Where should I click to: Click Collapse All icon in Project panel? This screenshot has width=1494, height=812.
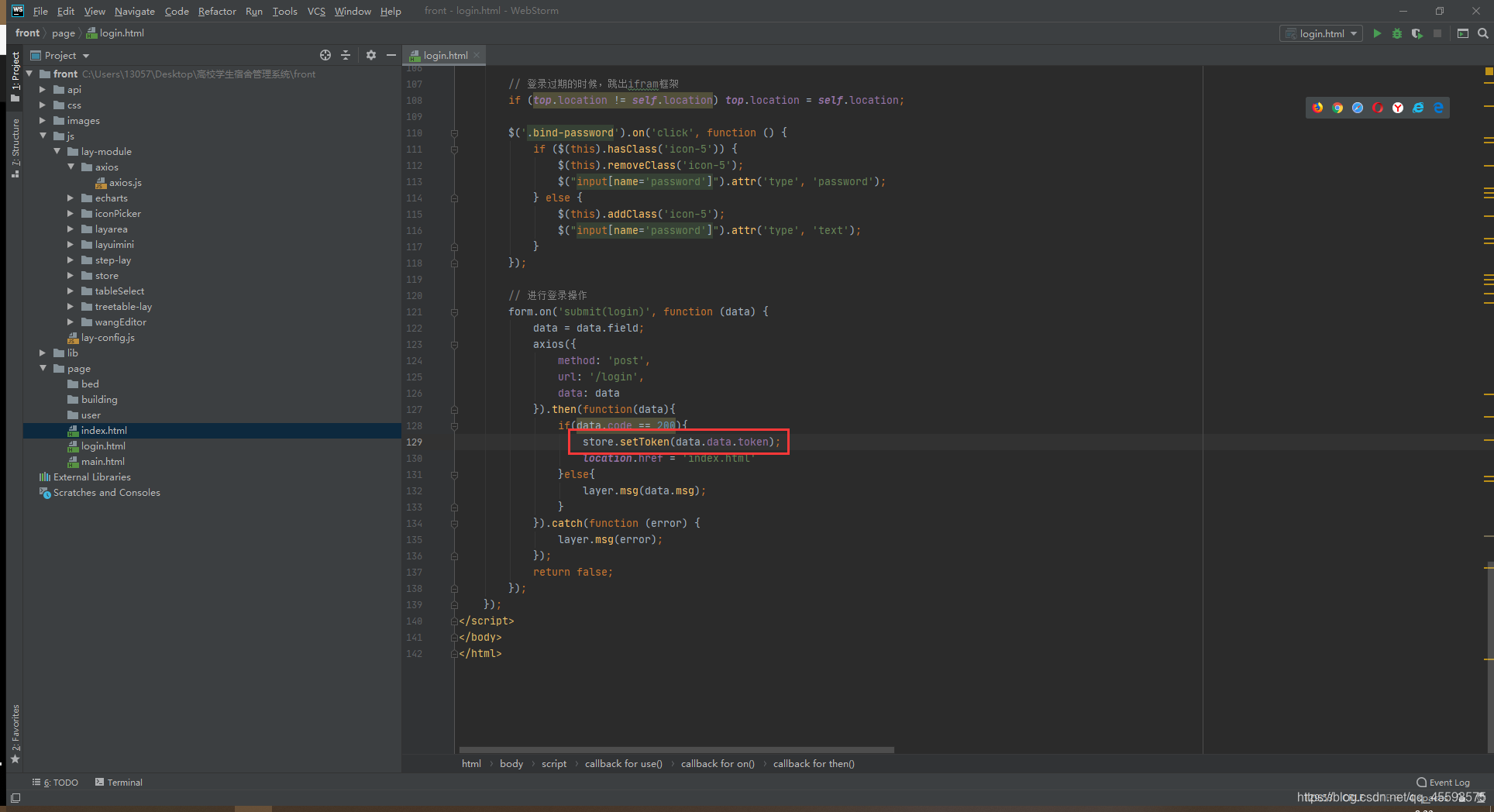346,55
